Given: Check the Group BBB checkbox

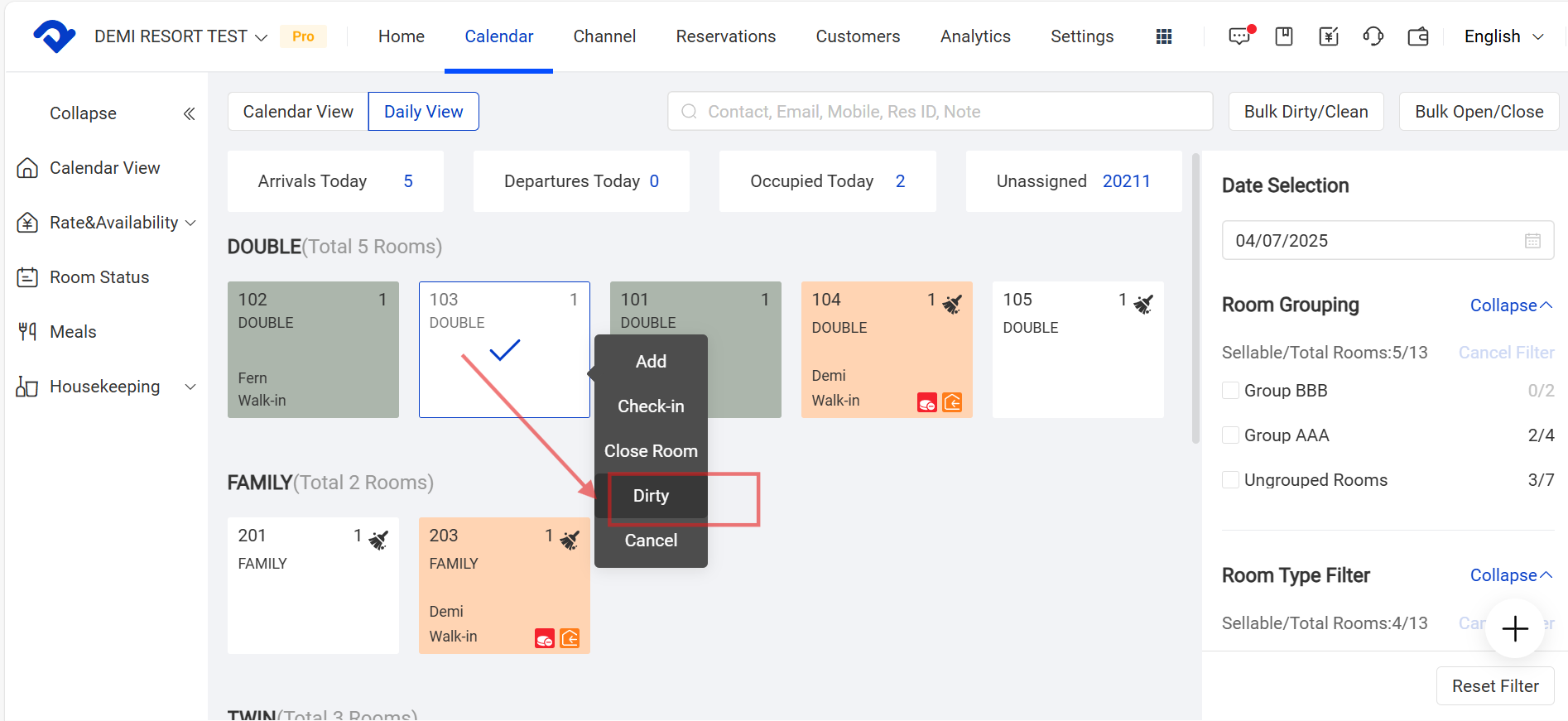Looking at the screenshot, I should pyautogui.click(x=1231, y=391).
